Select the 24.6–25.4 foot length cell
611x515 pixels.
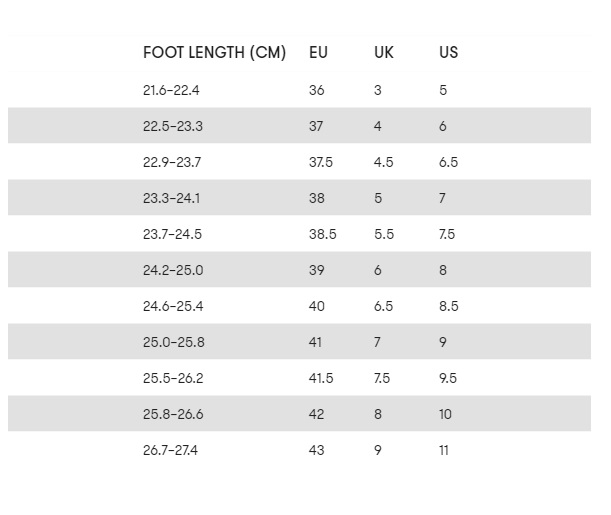coord(173,306)
